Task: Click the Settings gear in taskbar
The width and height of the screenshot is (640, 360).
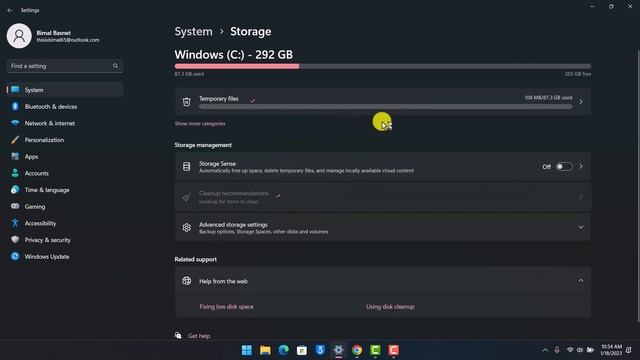Action: 338,350
